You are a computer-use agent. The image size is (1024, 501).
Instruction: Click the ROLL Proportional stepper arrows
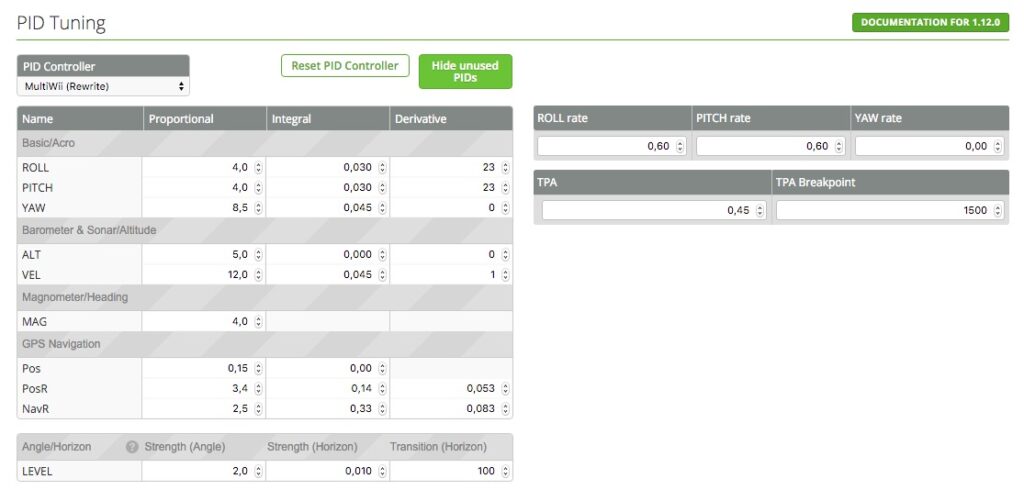(258, 168)
